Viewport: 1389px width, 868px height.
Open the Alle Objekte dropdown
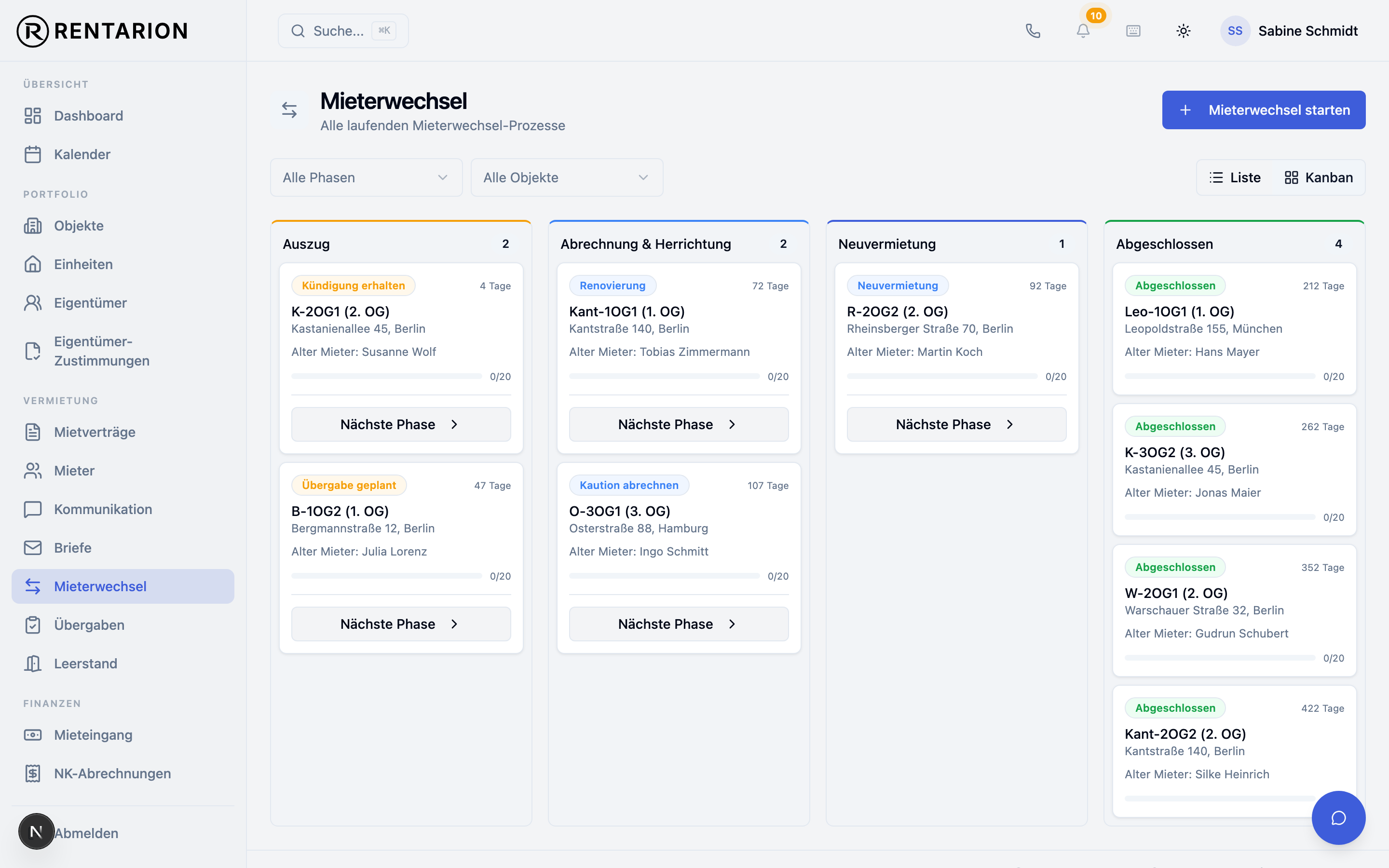567,177
